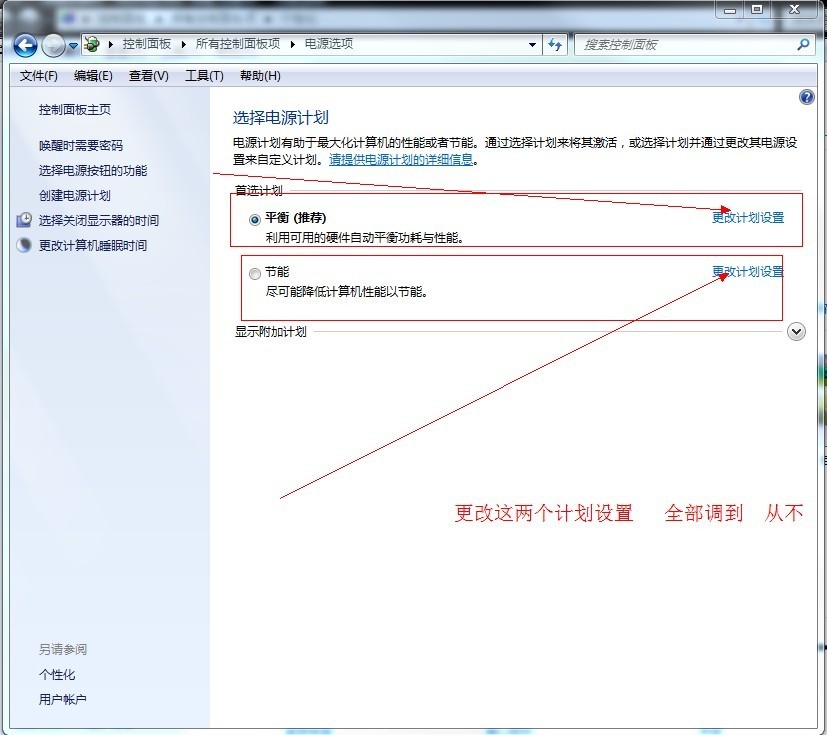Expand the arrow before 所有控制面板项 breadcrumb
Screen dimensions: 827x735
(x=183, y=44)
